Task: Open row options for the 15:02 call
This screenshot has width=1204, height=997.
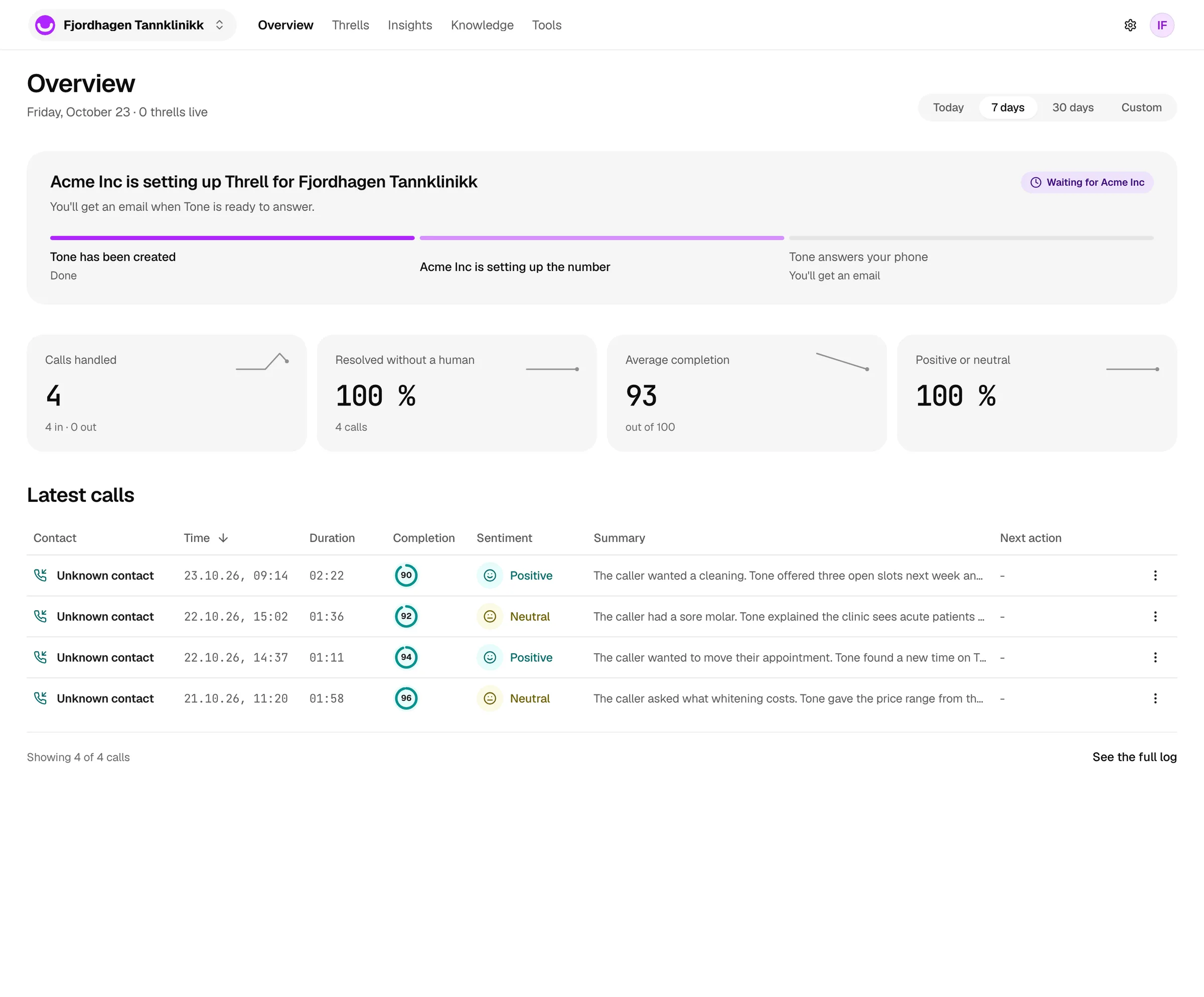Action: 1155,616
